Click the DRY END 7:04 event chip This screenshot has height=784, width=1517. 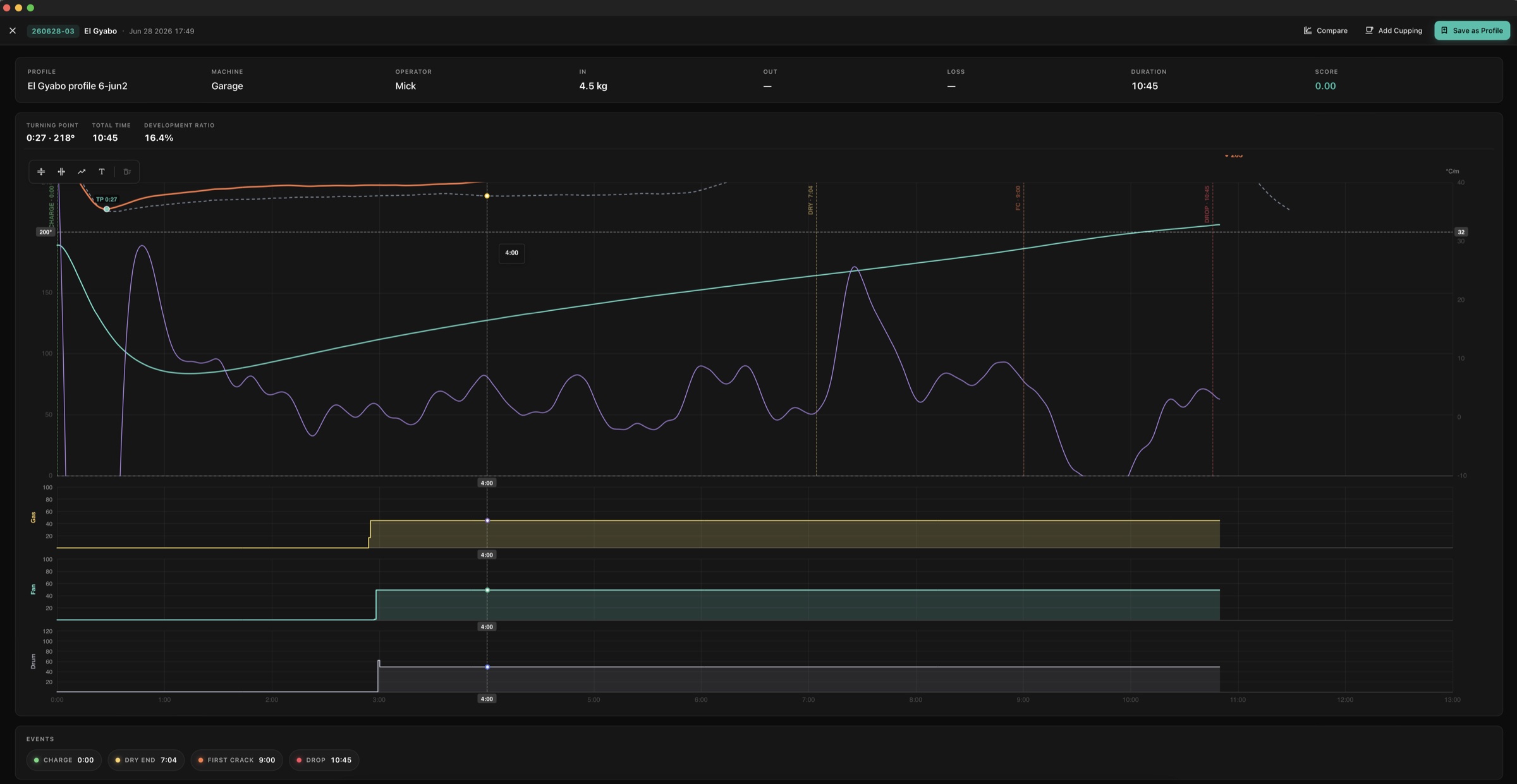click(x=146, y=760)
